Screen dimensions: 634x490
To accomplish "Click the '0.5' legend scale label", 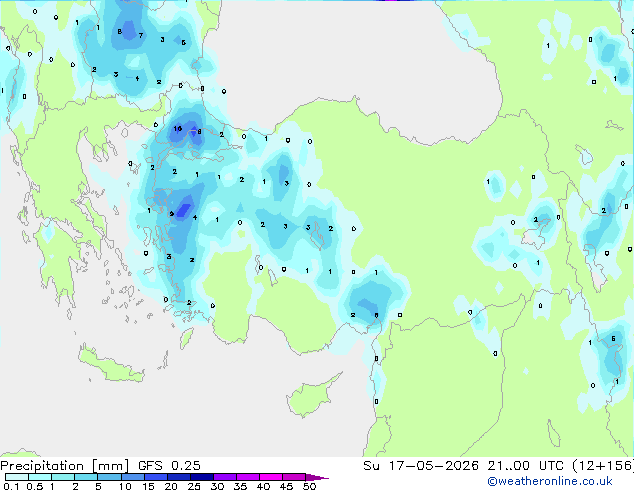I will tap(34, 486).
